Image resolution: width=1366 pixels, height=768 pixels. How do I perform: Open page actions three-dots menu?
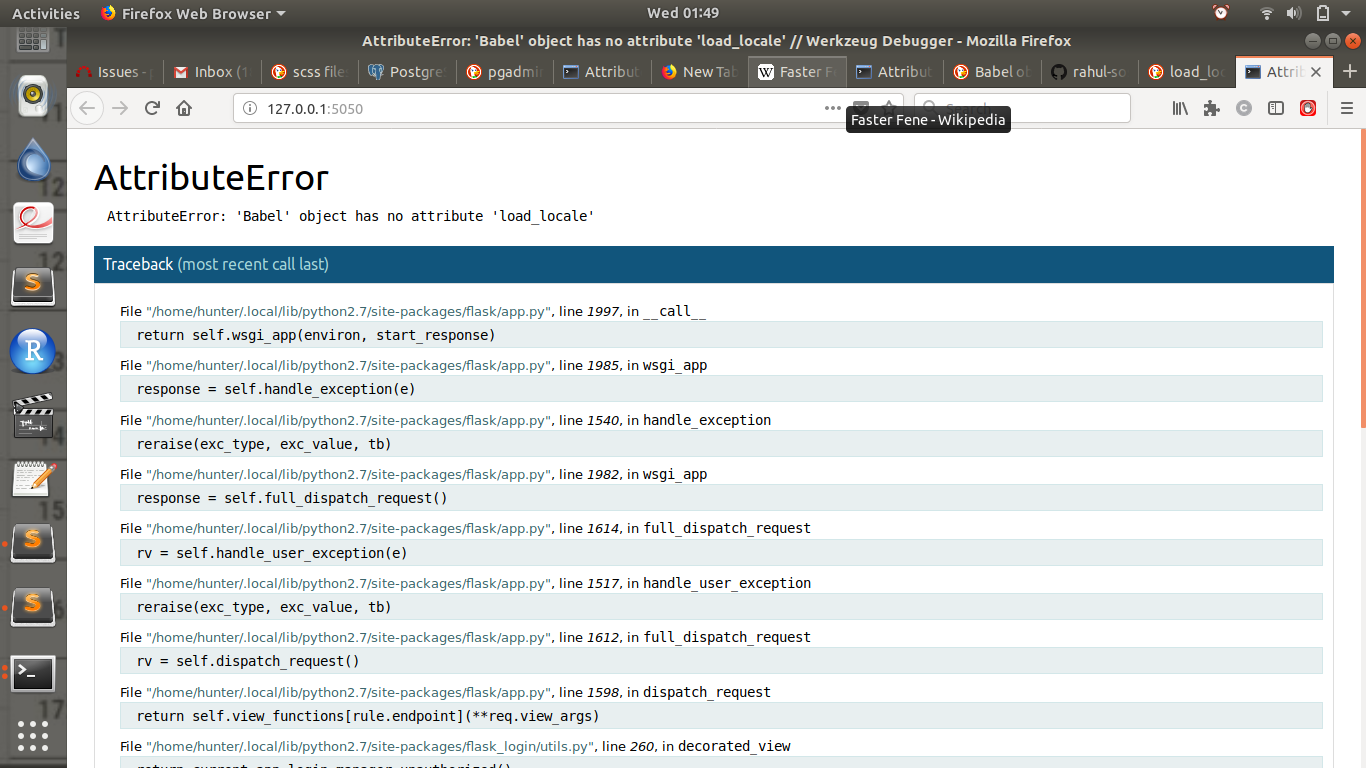(x=832, y=108)
